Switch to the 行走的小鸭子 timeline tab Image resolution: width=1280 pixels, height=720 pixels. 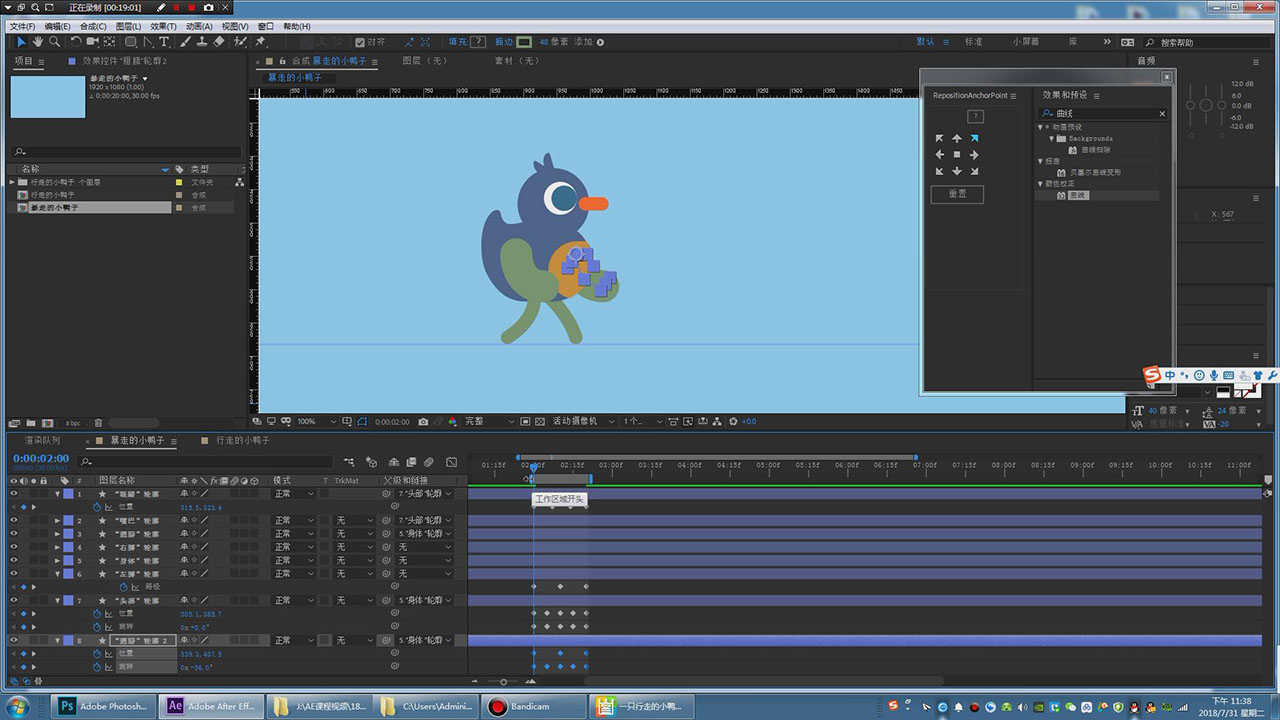241,440
